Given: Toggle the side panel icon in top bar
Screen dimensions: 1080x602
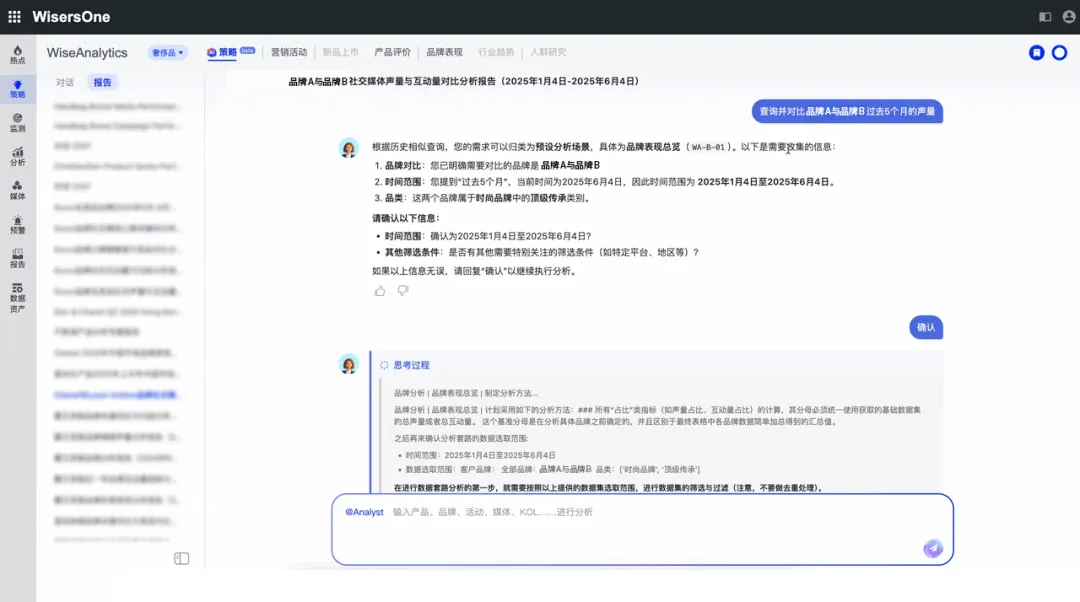Looking at the screenshot, I should point(1045,17).
